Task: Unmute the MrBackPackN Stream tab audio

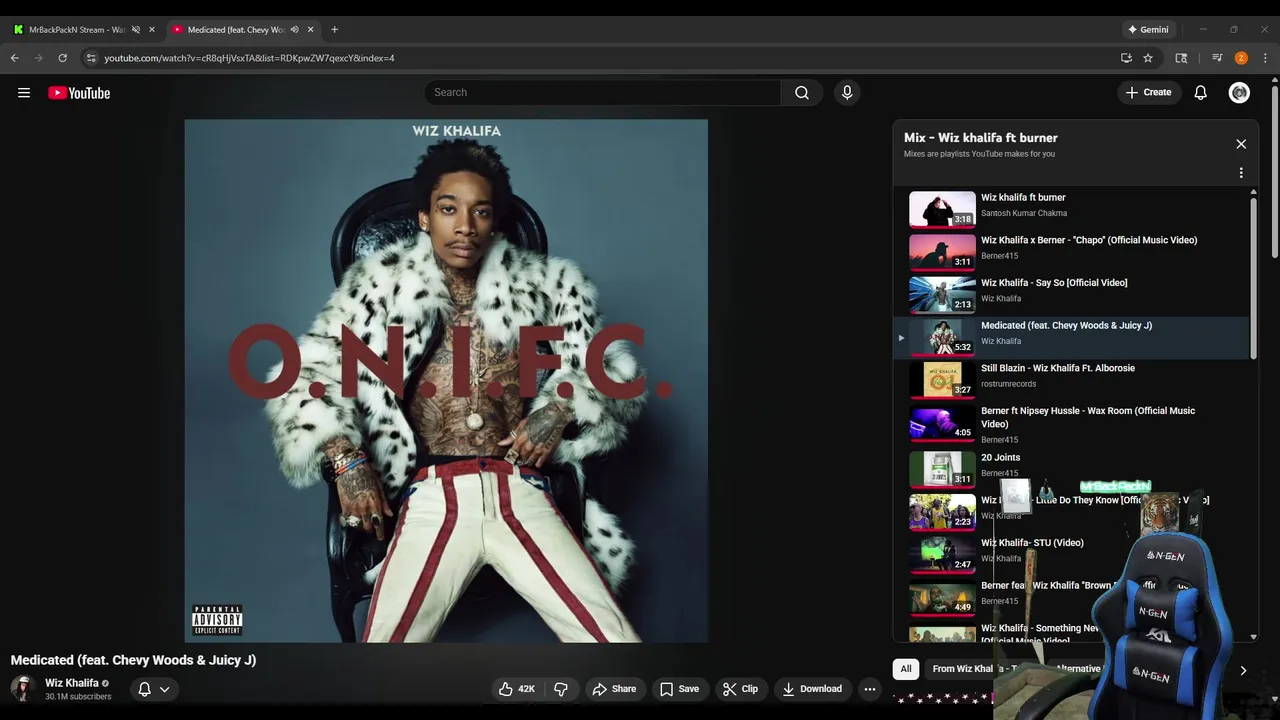Action: click(136, 30)
